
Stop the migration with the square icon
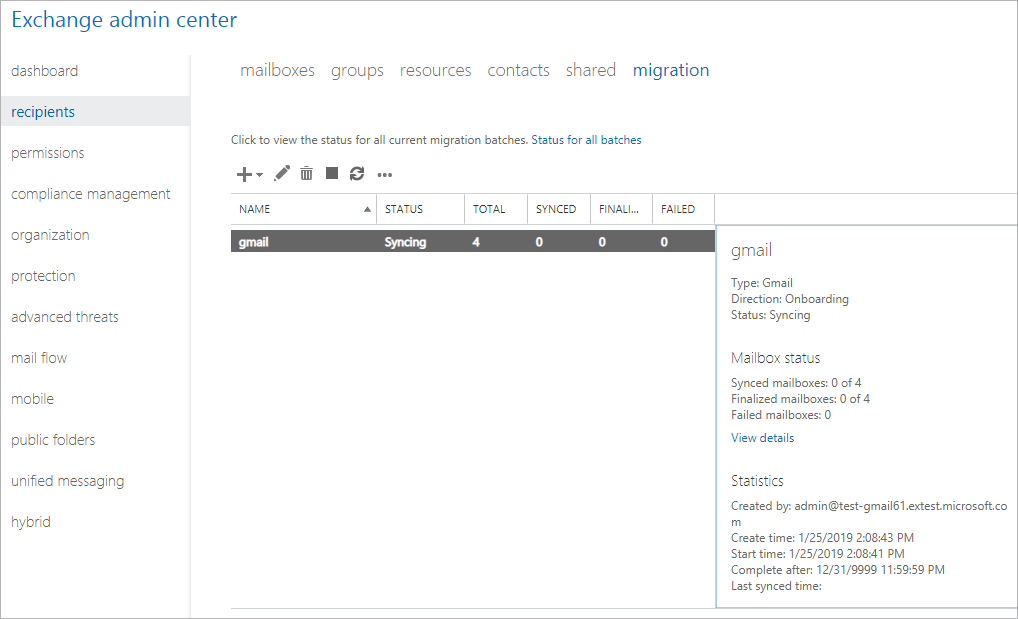pos(332,173)
